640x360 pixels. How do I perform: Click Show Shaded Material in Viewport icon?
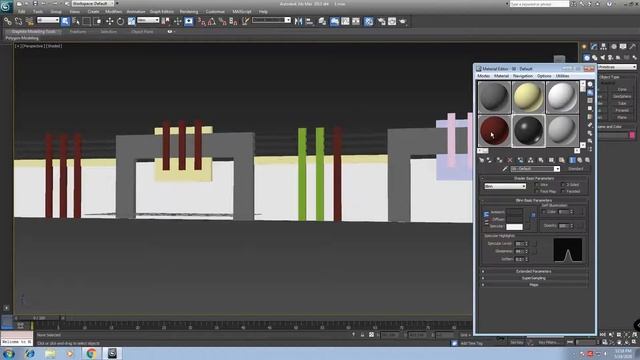[562, 160]
